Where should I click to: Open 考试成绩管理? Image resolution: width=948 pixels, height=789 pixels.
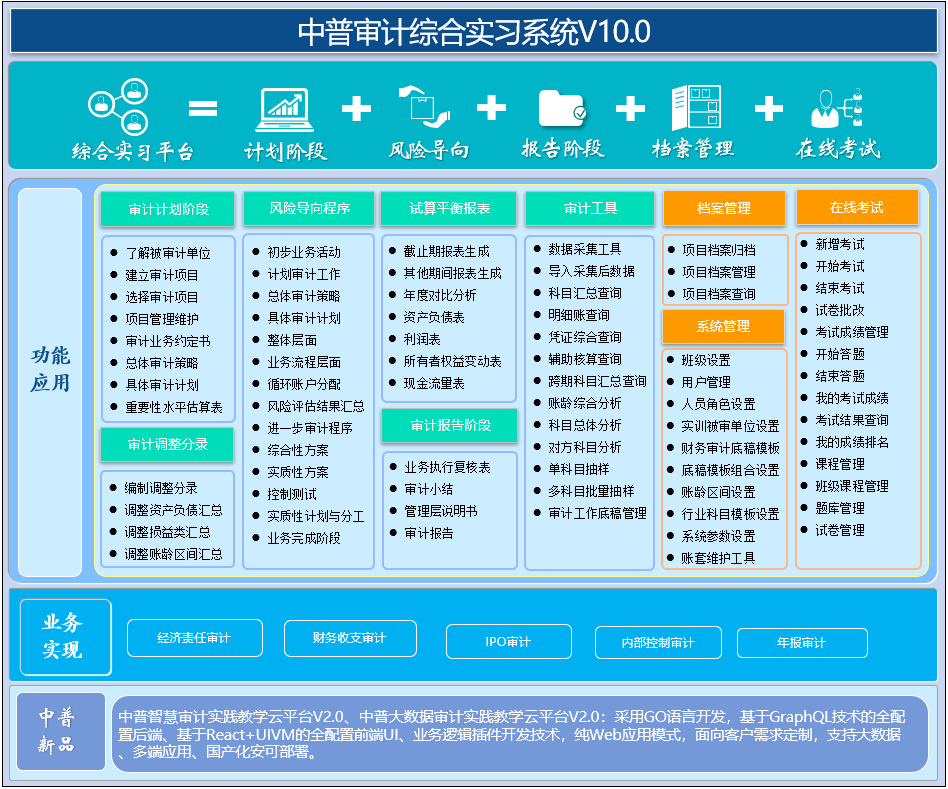tap(851, 332)
